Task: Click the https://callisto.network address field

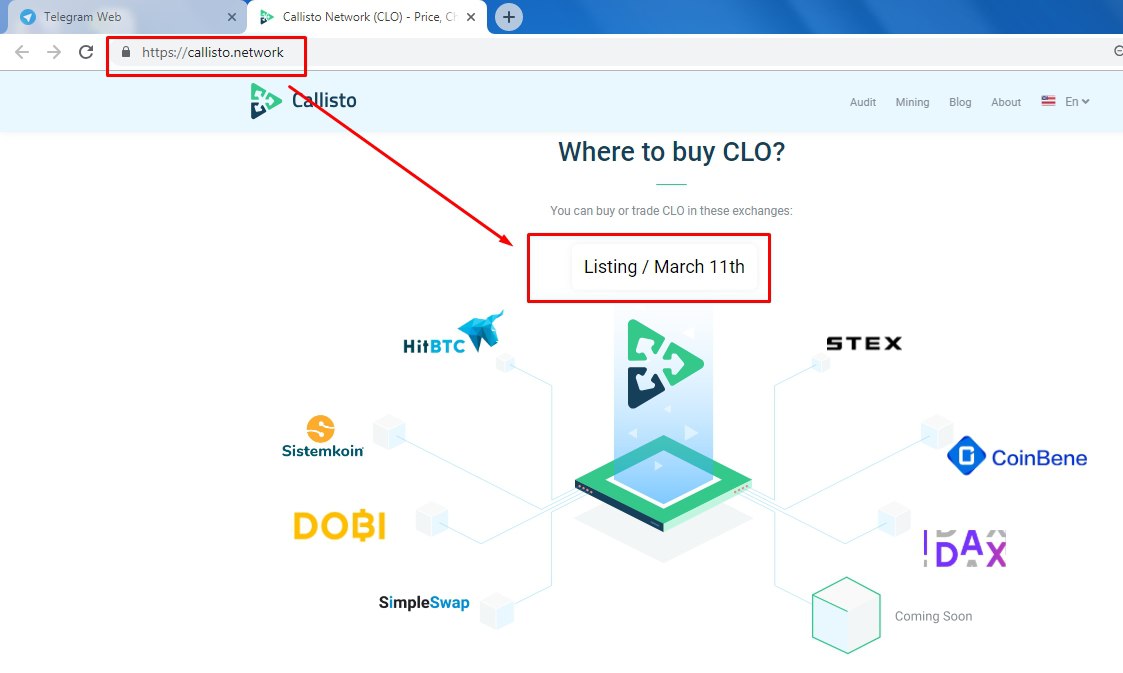Action: point(213,52)
